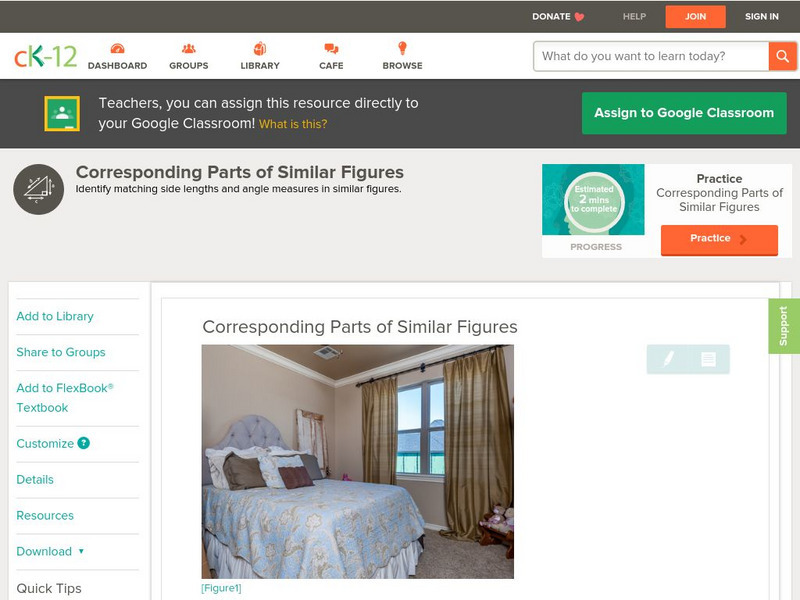Focus the 'What do you want to learn' search field

point(651,56)
